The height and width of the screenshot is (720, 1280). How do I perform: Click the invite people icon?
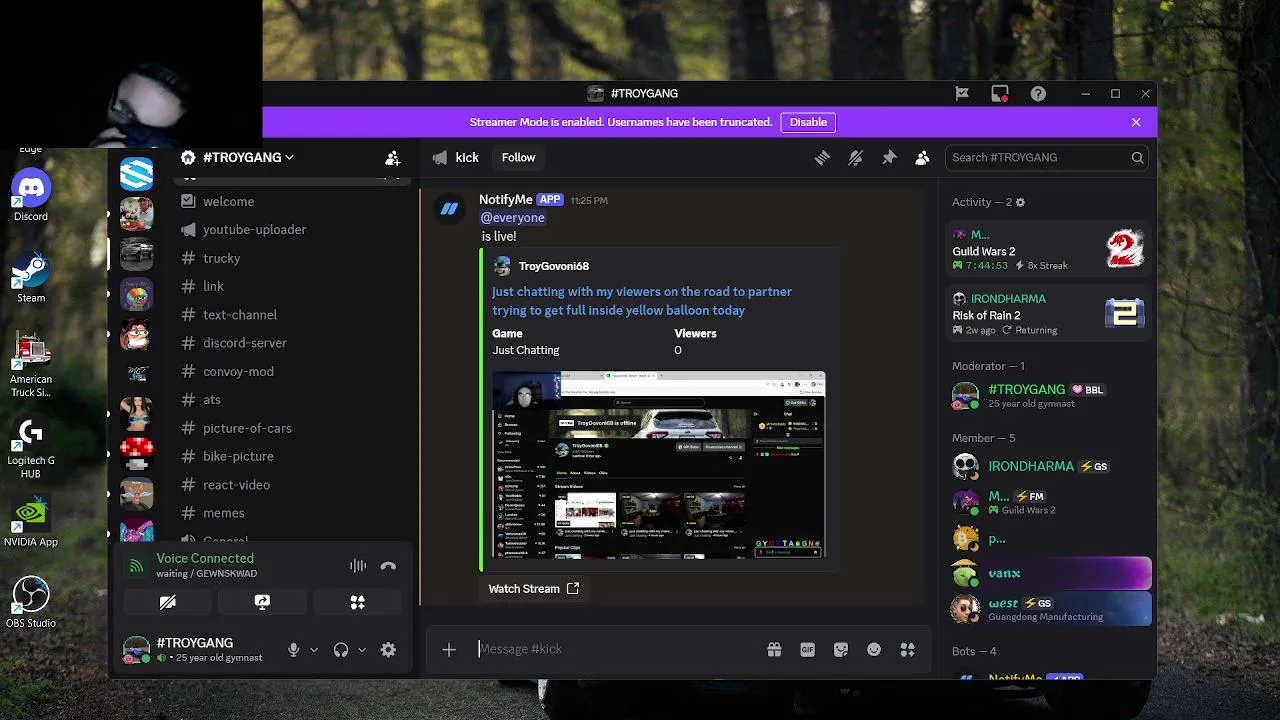pos(392,158)
